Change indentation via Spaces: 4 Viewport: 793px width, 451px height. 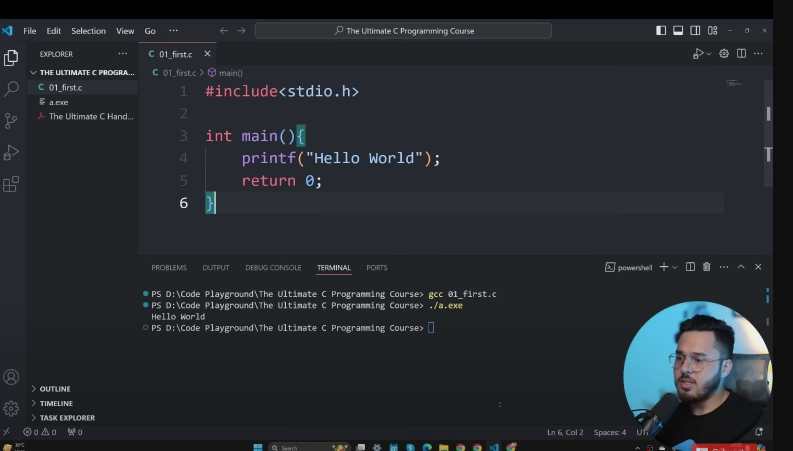(609, 433)
